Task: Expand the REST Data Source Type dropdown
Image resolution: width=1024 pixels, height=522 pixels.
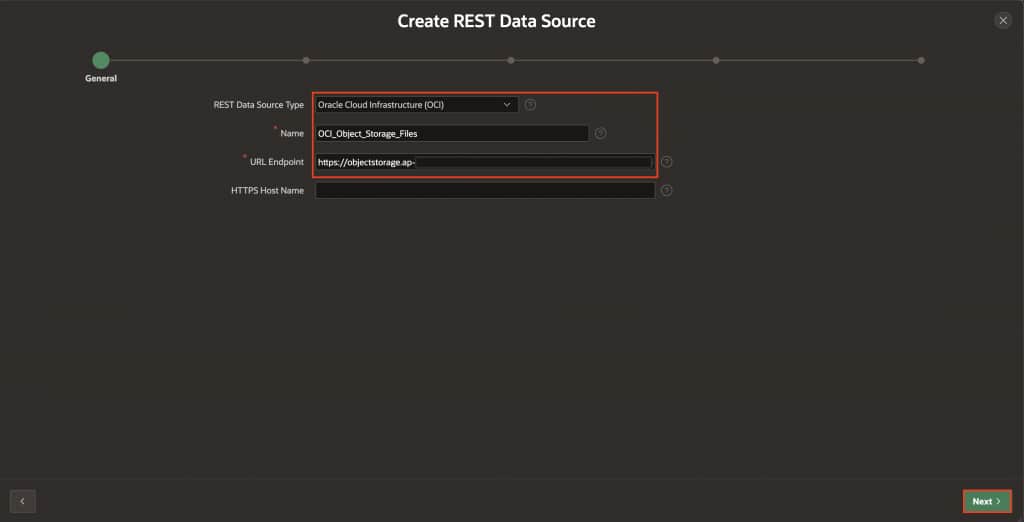Action: [416, 104]
